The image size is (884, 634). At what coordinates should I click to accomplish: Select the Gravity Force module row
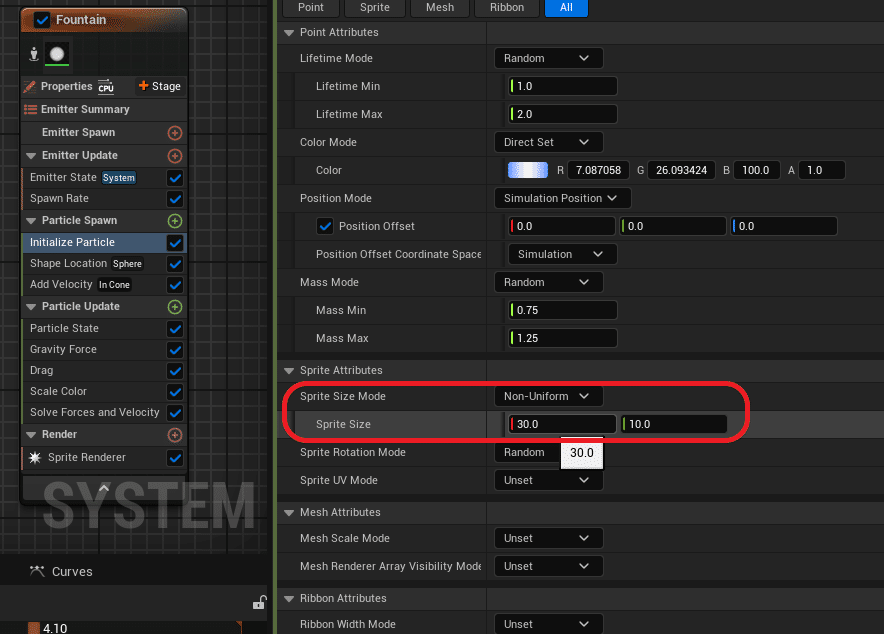click(104, 349)
